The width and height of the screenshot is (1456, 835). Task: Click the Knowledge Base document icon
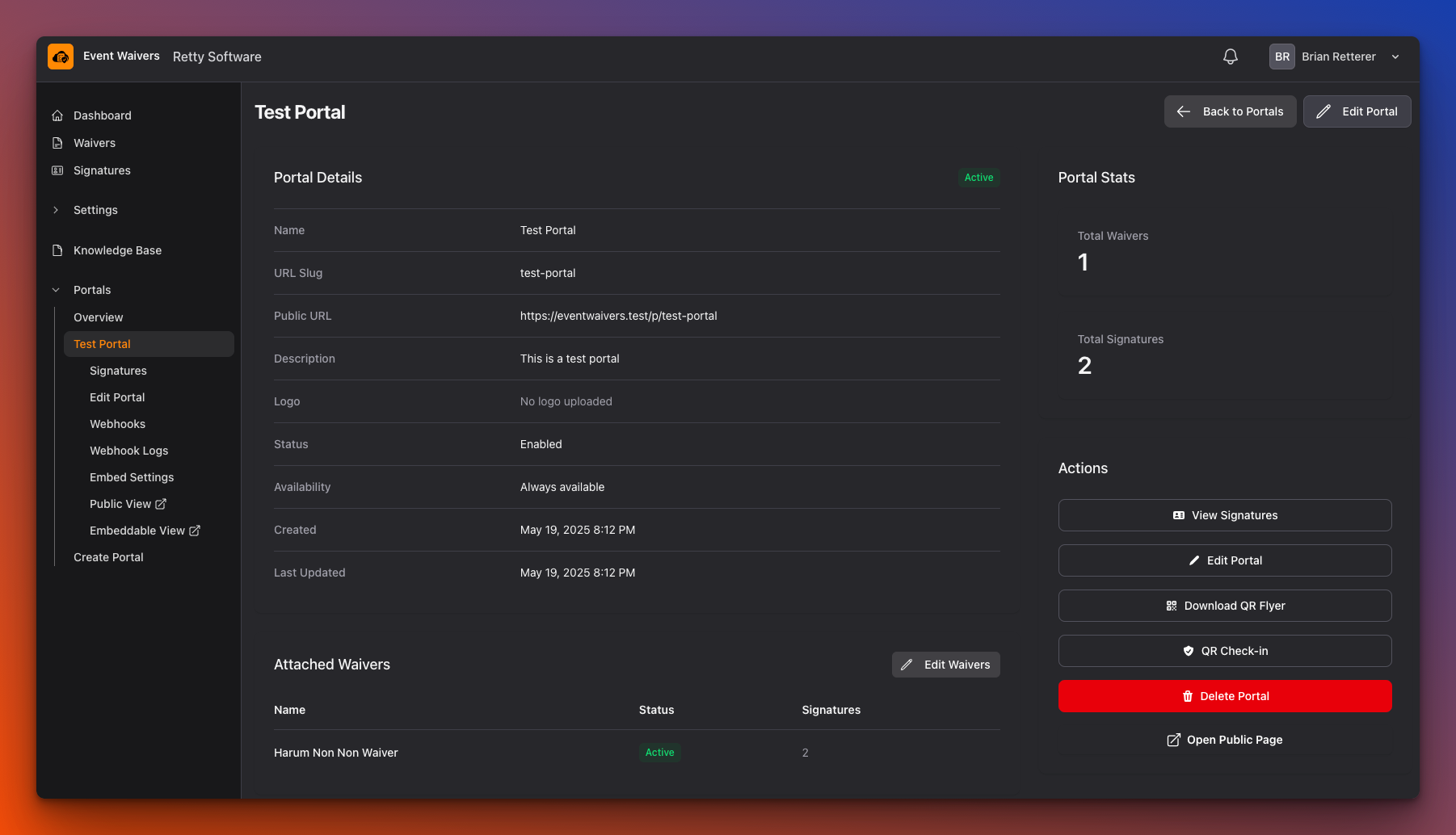pyautogui.click(x=57, y=250)
